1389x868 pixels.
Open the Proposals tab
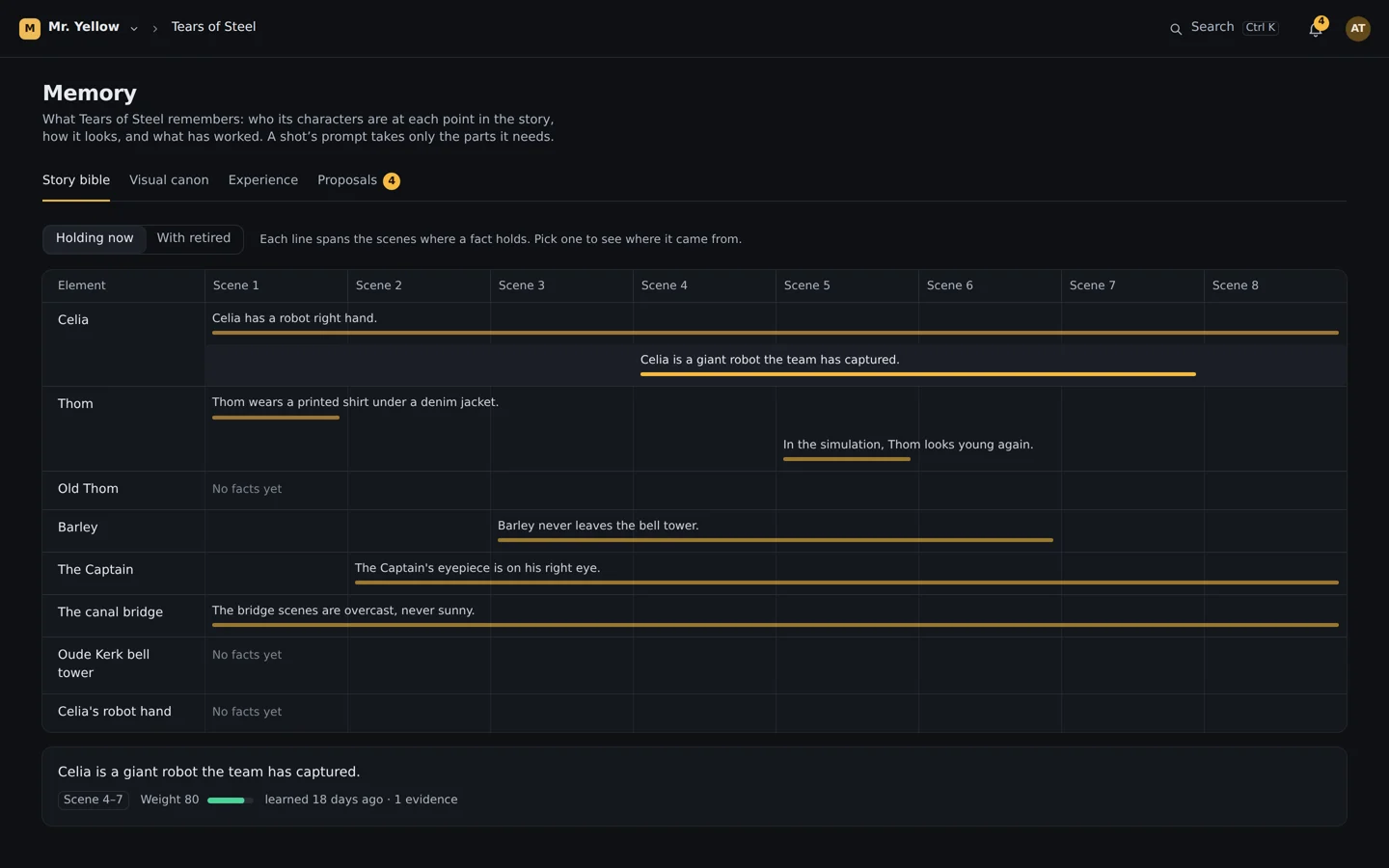tap(358, 180)
